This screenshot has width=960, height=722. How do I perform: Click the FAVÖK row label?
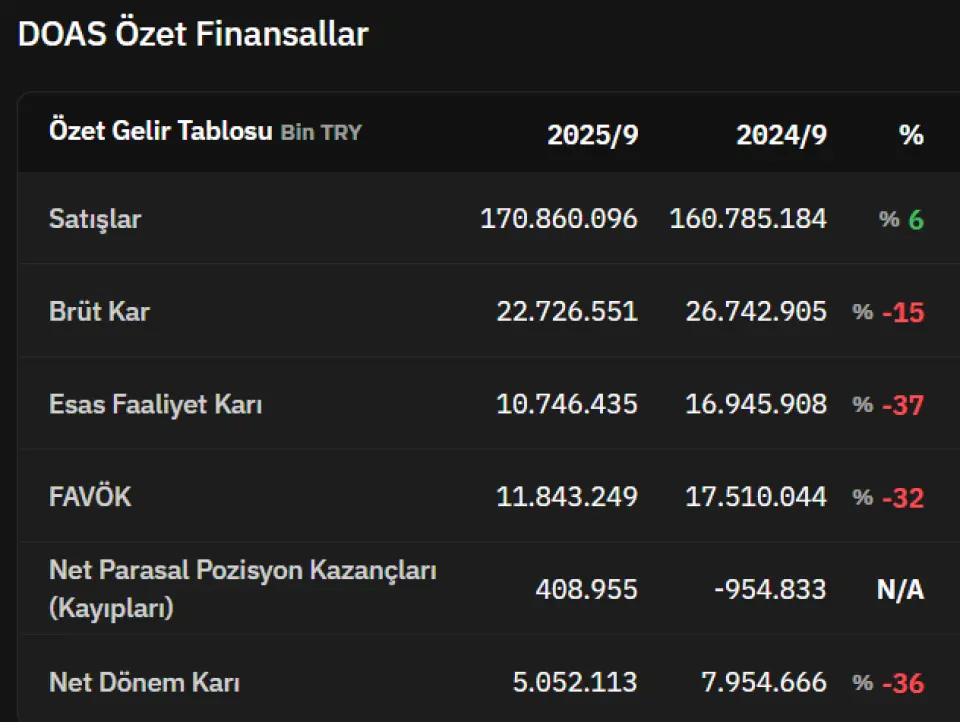point(90,497)
